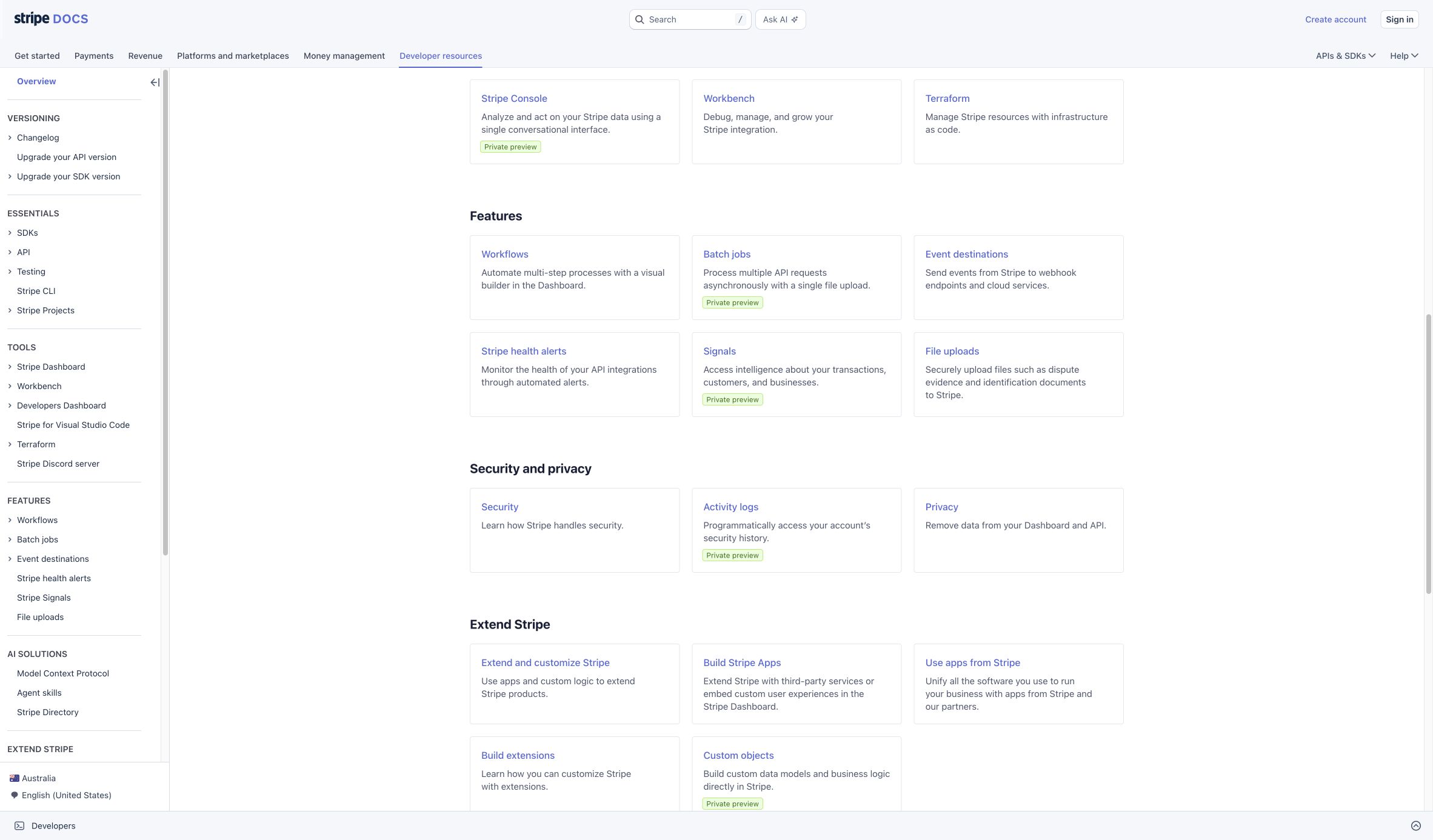Click the Stripe Docs logo
The height and width of the screenshot is (840, 1433).
51,19
